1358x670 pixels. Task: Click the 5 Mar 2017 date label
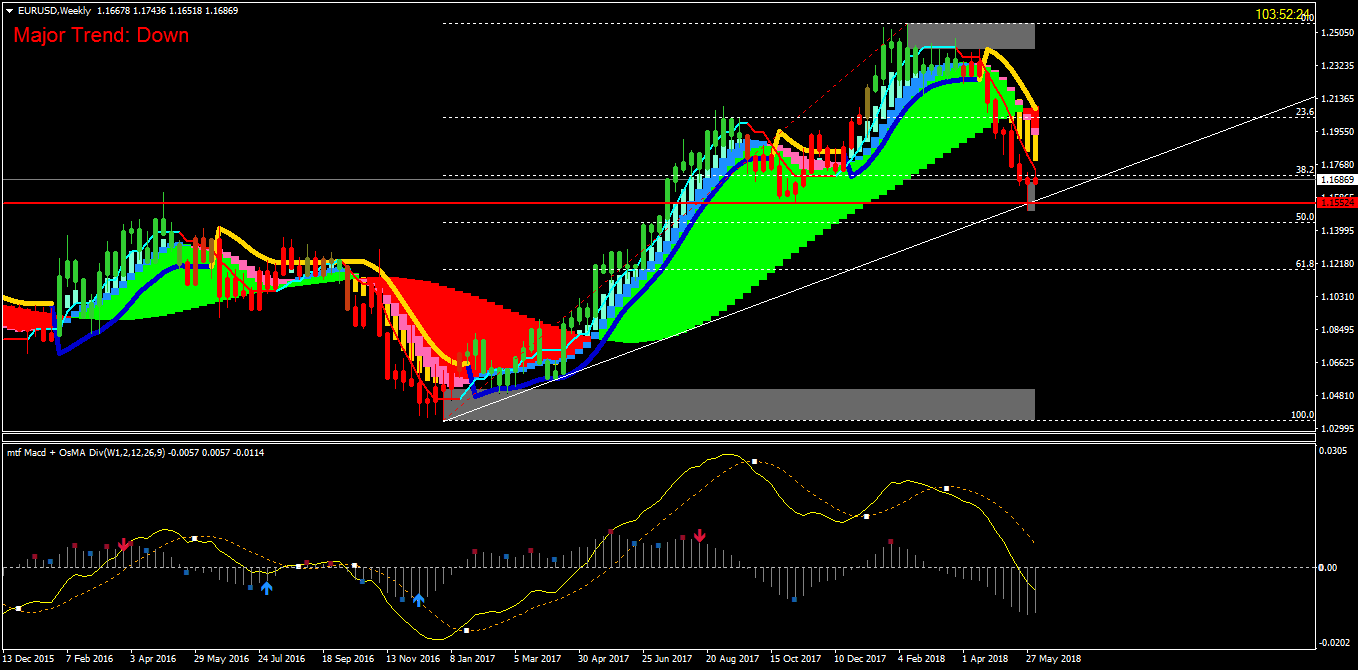[538, 659]
